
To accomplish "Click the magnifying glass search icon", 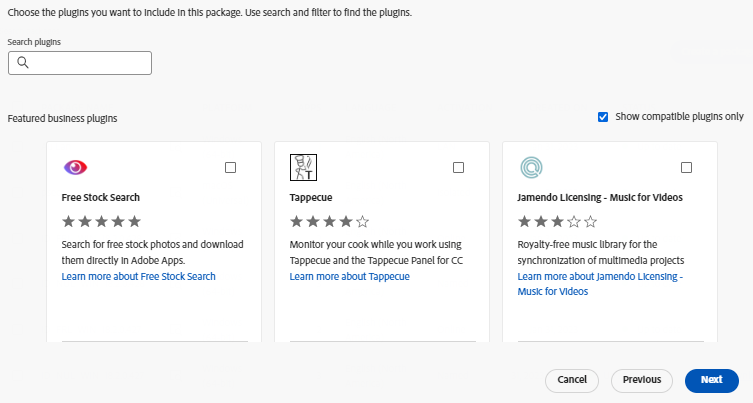I will (23, 62).
